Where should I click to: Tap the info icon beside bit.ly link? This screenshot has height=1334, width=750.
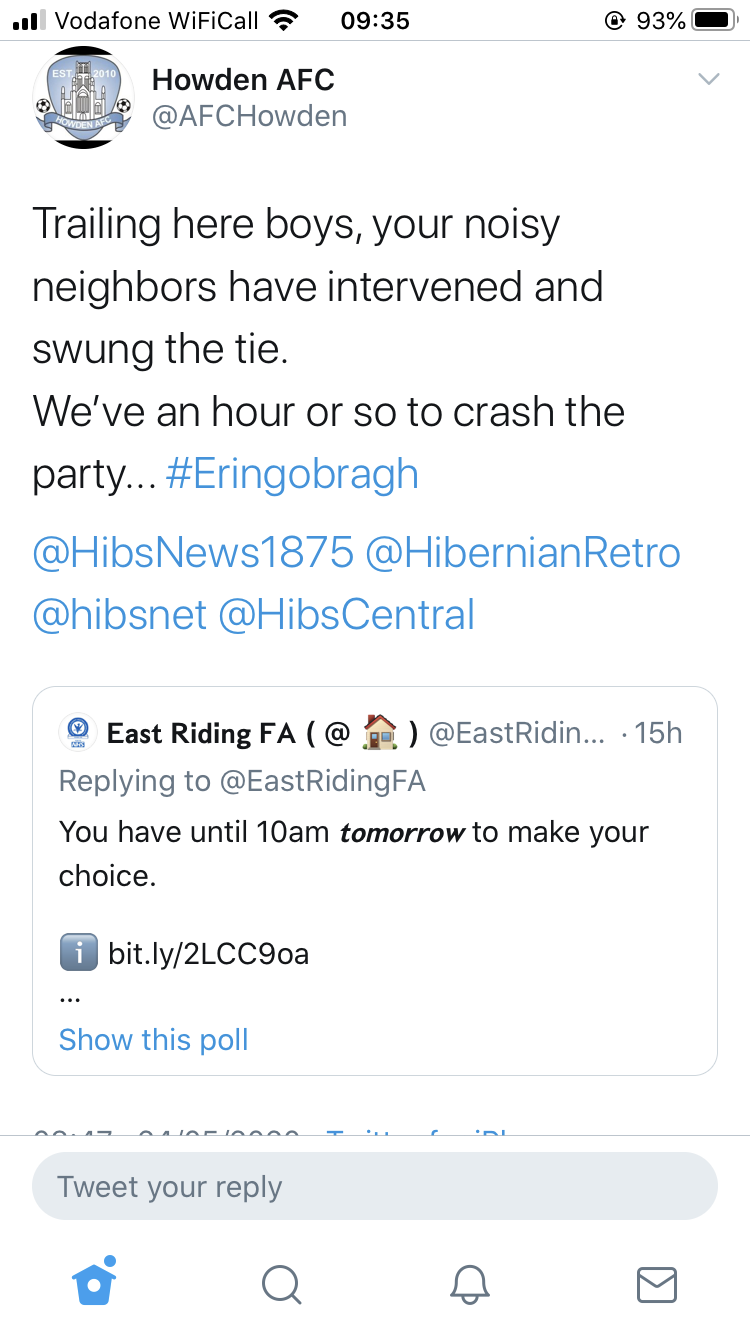(79, 953)
